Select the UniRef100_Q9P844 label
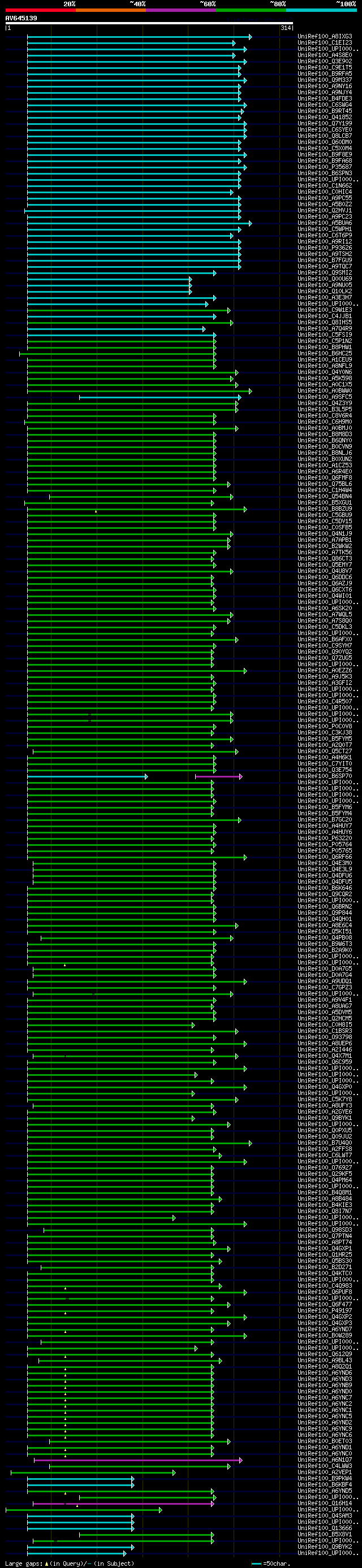362x1568 pixels. click(325, 913)
